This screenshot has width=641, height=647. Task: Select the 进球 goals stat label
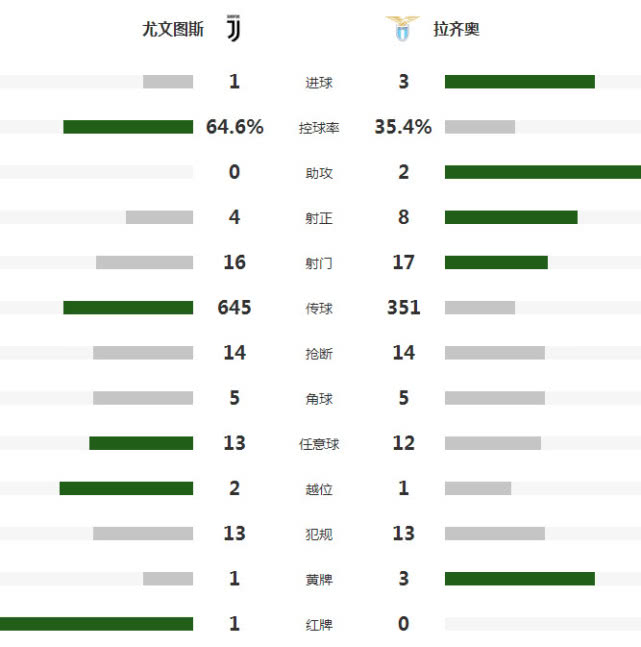coord(319,83)
